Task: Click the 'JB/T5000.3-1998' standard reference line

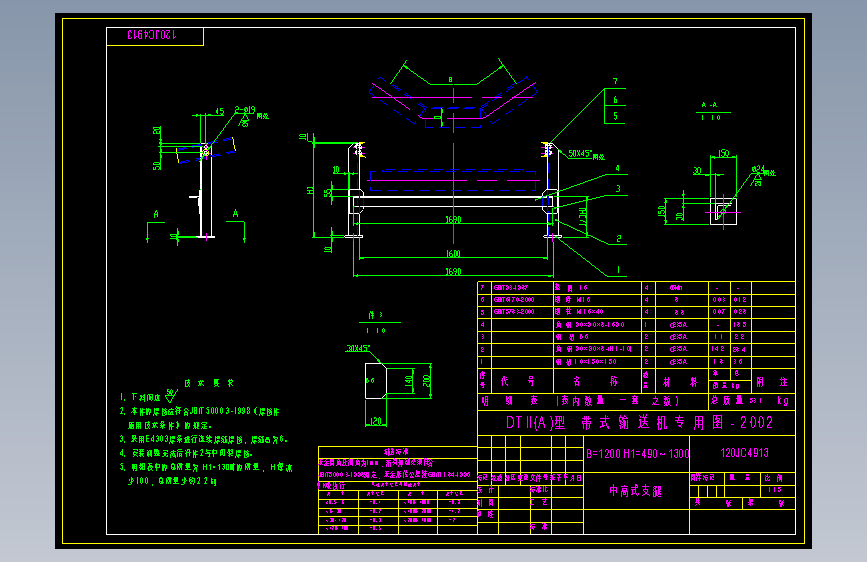Action: (200, 412)
